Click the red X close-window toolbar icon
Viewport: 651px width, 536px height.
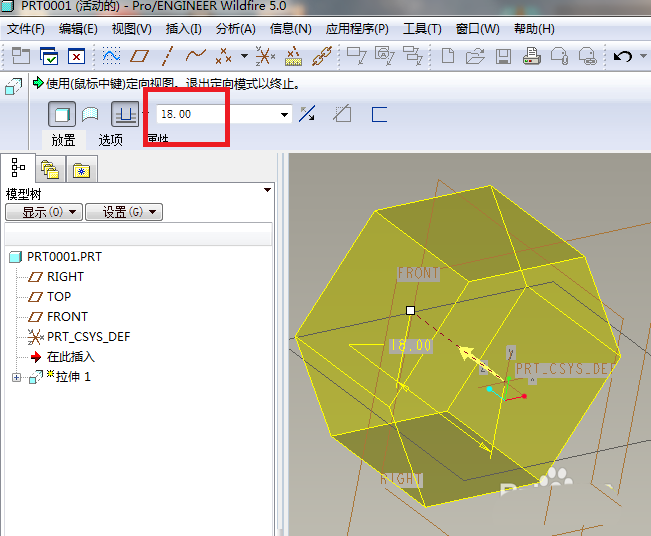point(76,56)
